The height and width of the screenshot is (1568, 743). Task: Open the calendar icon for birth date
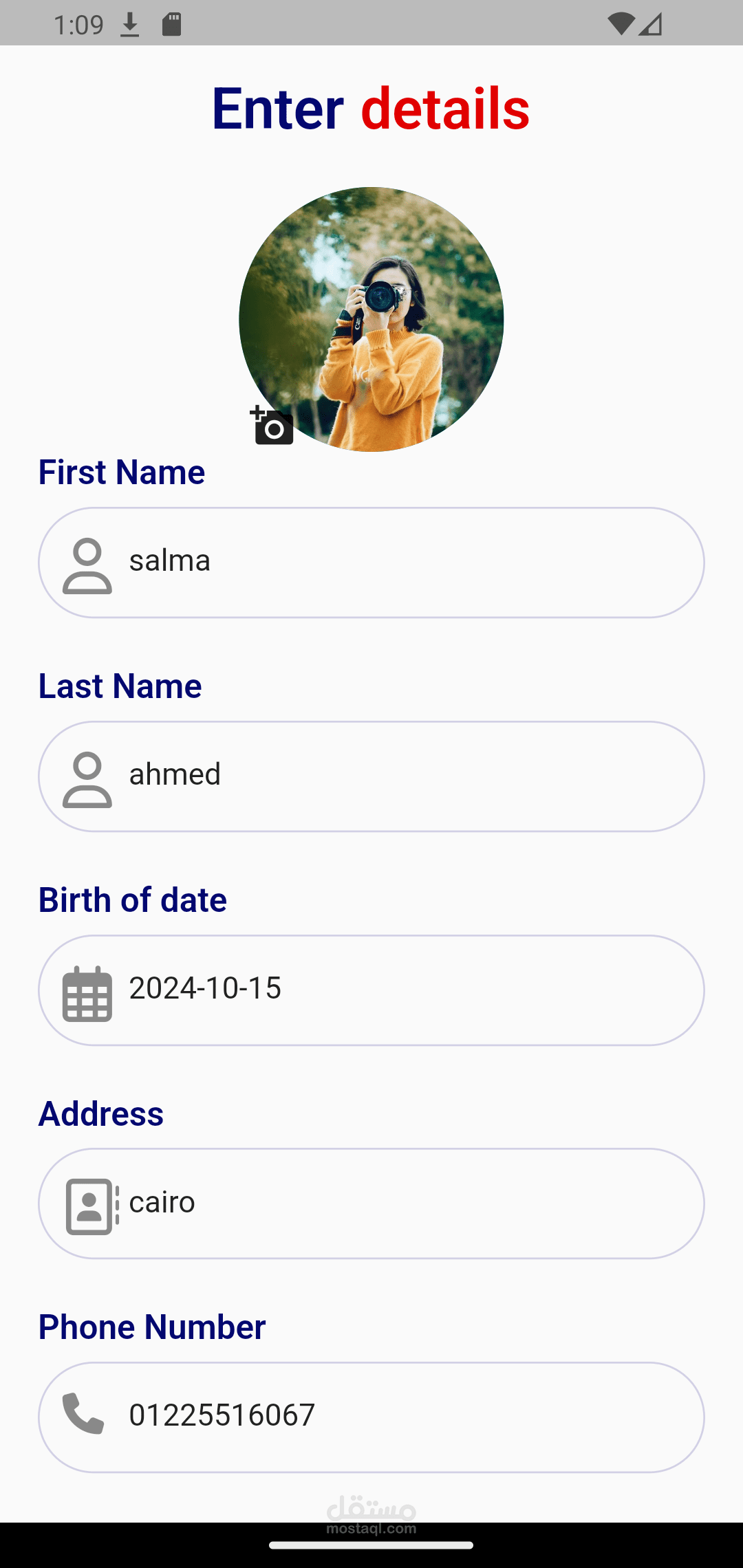click(x=87, y=993)
